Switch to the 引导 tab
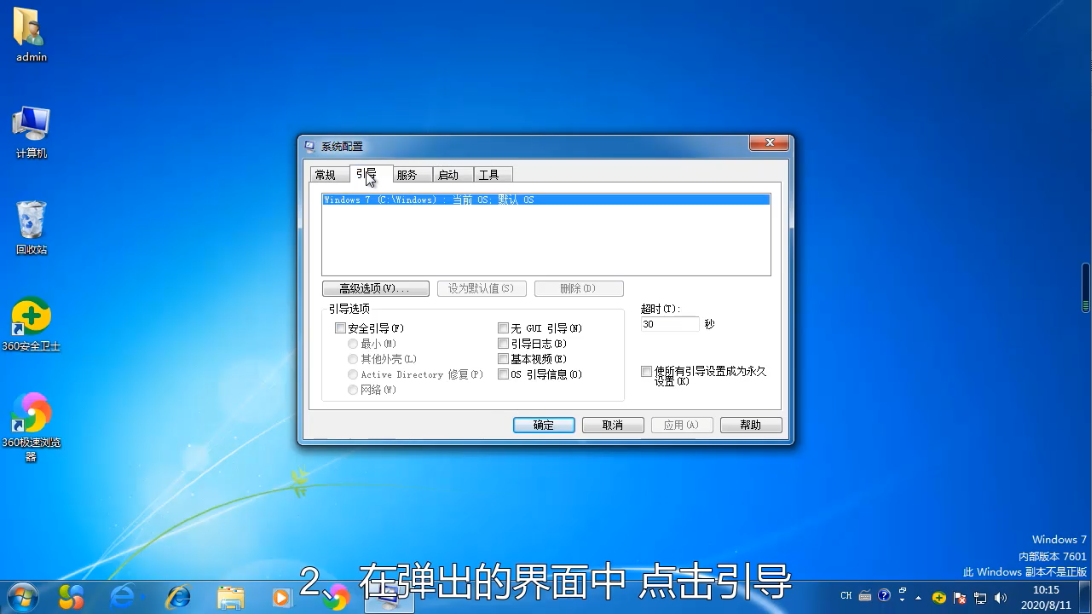 click(370, 173)
